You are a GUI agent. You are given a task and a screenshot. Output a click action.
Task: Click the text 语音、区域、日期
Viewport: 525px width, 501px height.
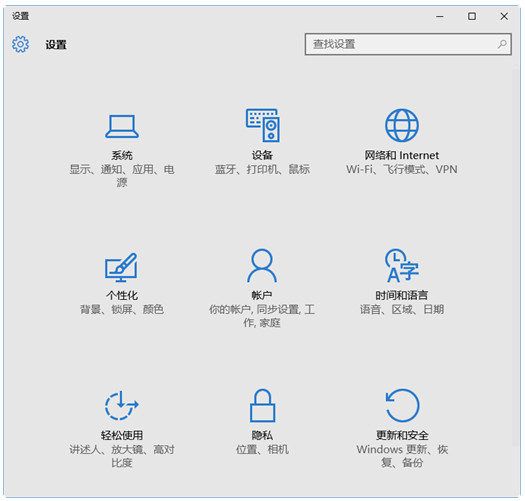(x=402, y=309)
